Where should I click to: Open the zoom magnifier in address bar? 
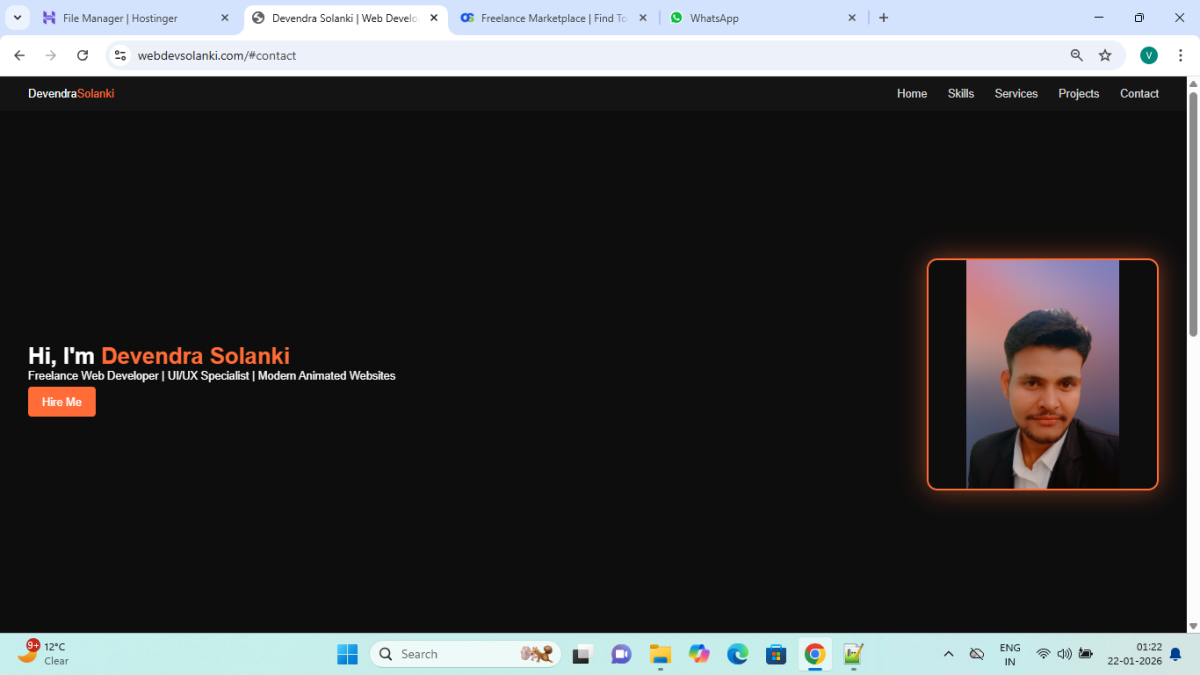(x=1077, y=56)
